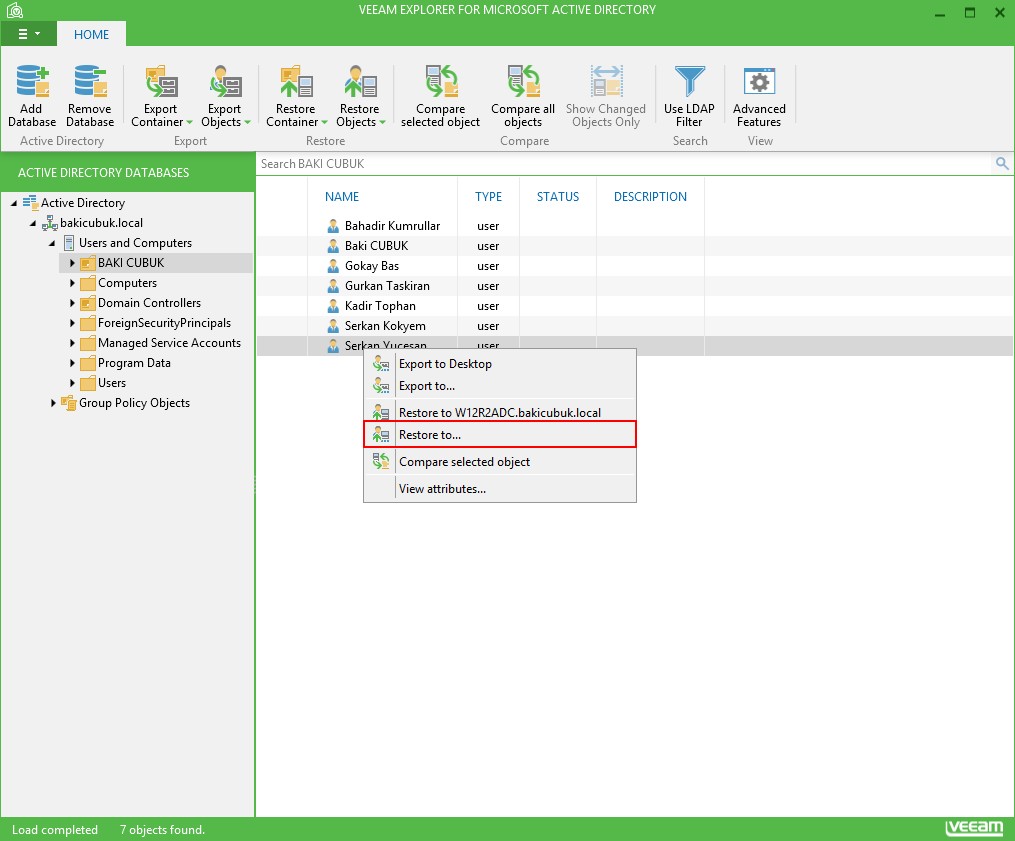Screen dimensions: 1015x841
Task: Select the Program Data tree item
Action: coord(134,363)
